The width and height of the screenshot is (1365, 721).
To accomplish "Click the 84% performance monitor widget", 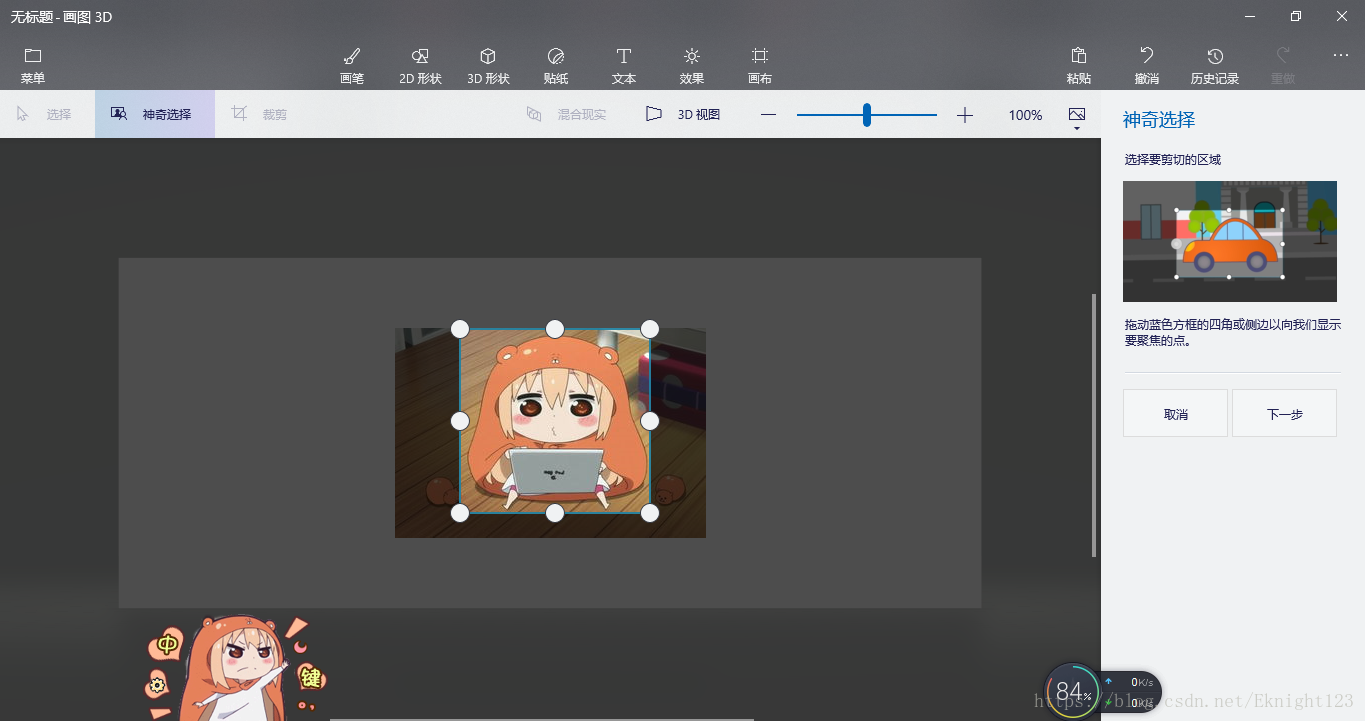I will pos(1072,690).
